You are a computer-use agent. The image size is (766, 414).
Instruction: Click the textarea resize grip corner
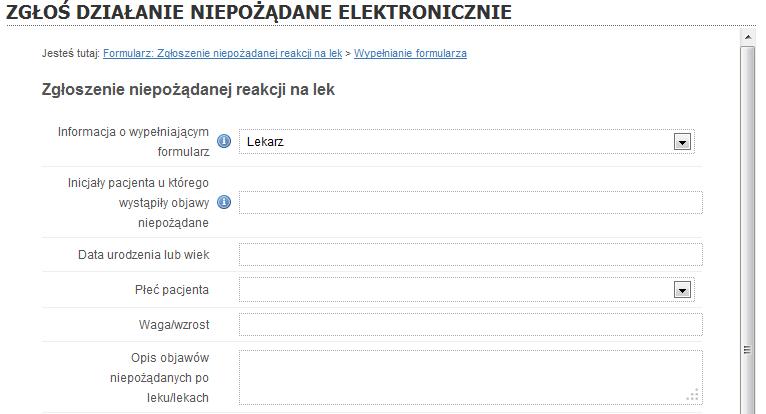(x=693, y=395)
